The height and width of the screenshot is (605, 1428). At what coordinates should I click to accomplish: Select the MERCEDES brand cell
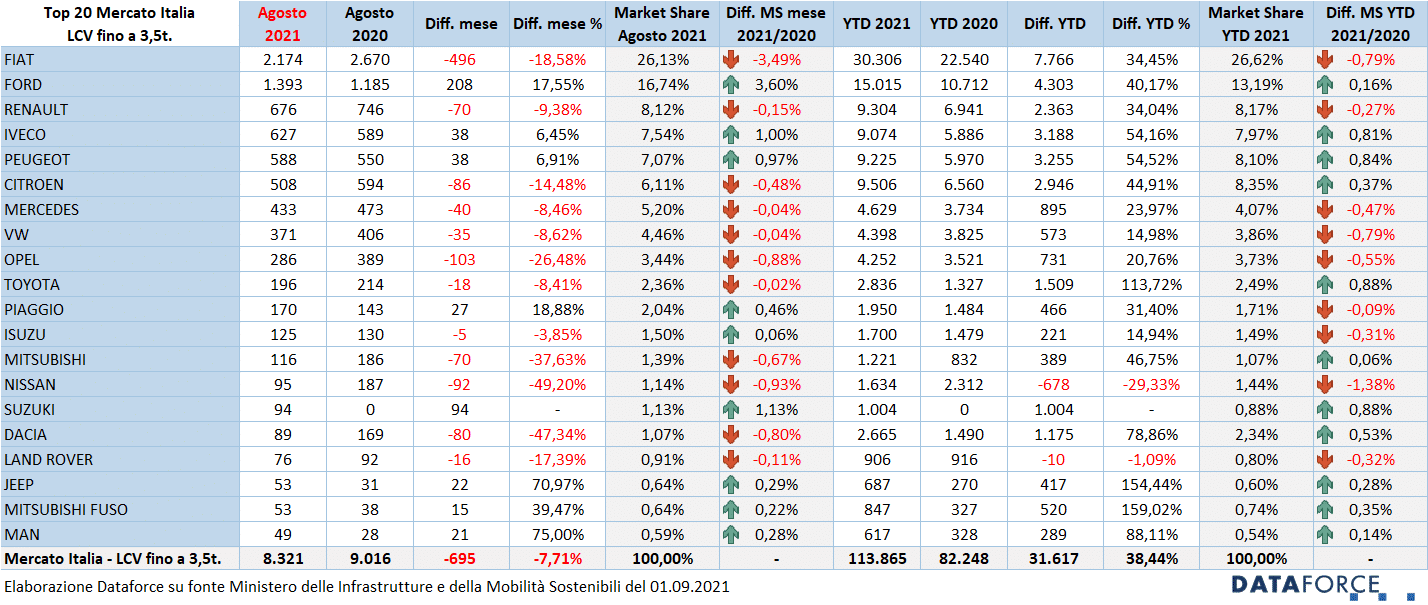[120, 209]
